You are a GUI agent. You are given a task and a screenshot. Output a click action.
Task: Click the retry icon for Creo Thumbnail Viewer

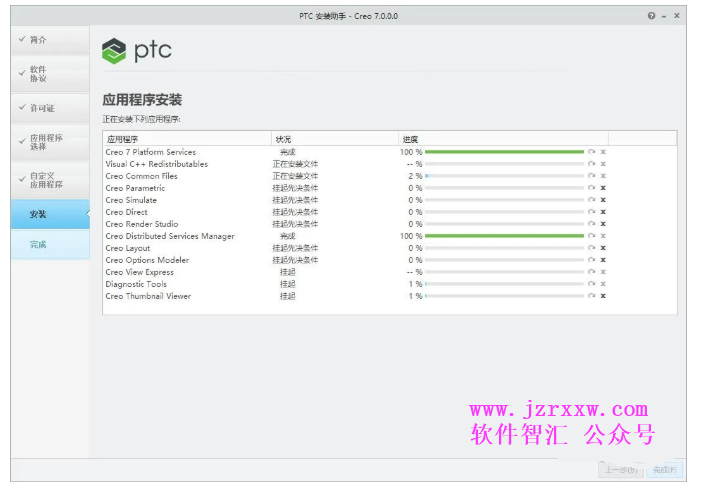pyautogui.click(x=592, y=296)
